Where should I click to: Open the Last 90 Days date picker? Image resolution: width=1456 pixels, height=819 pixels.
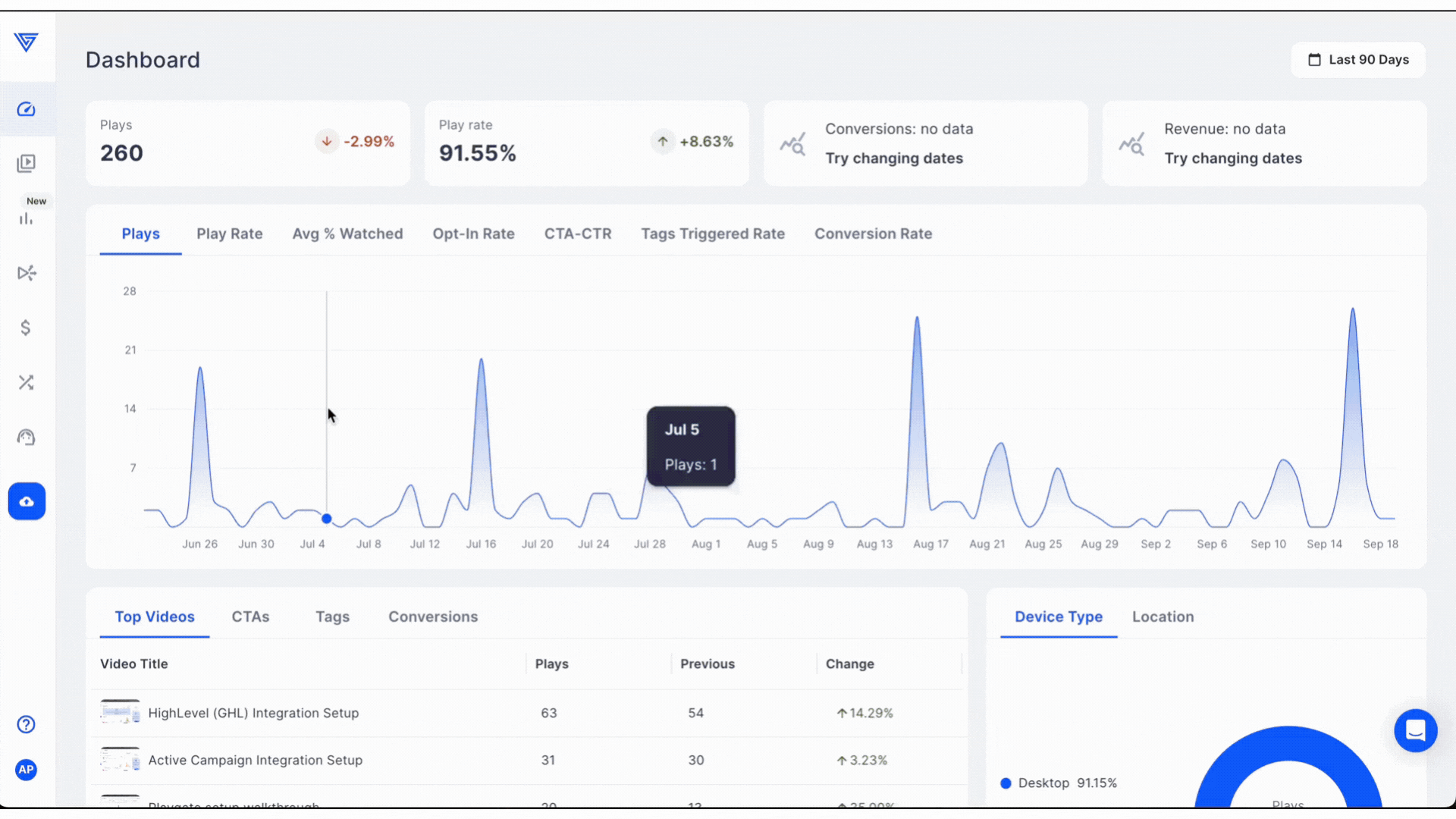tap(1358, 60)
